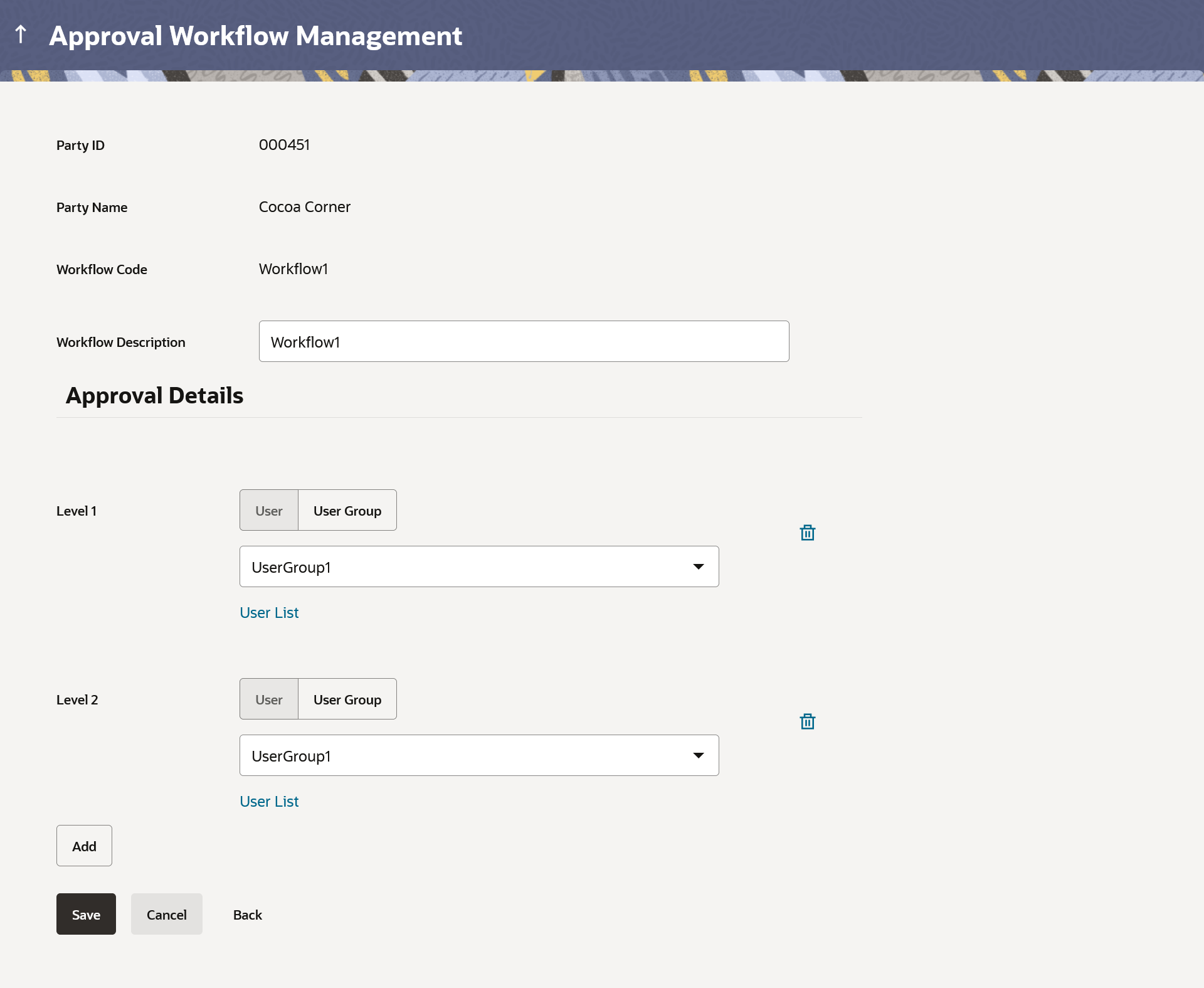Viewport: 1204px width, 988px height.
Task: Open User List link under Level 2
Action: coord(269,802)
